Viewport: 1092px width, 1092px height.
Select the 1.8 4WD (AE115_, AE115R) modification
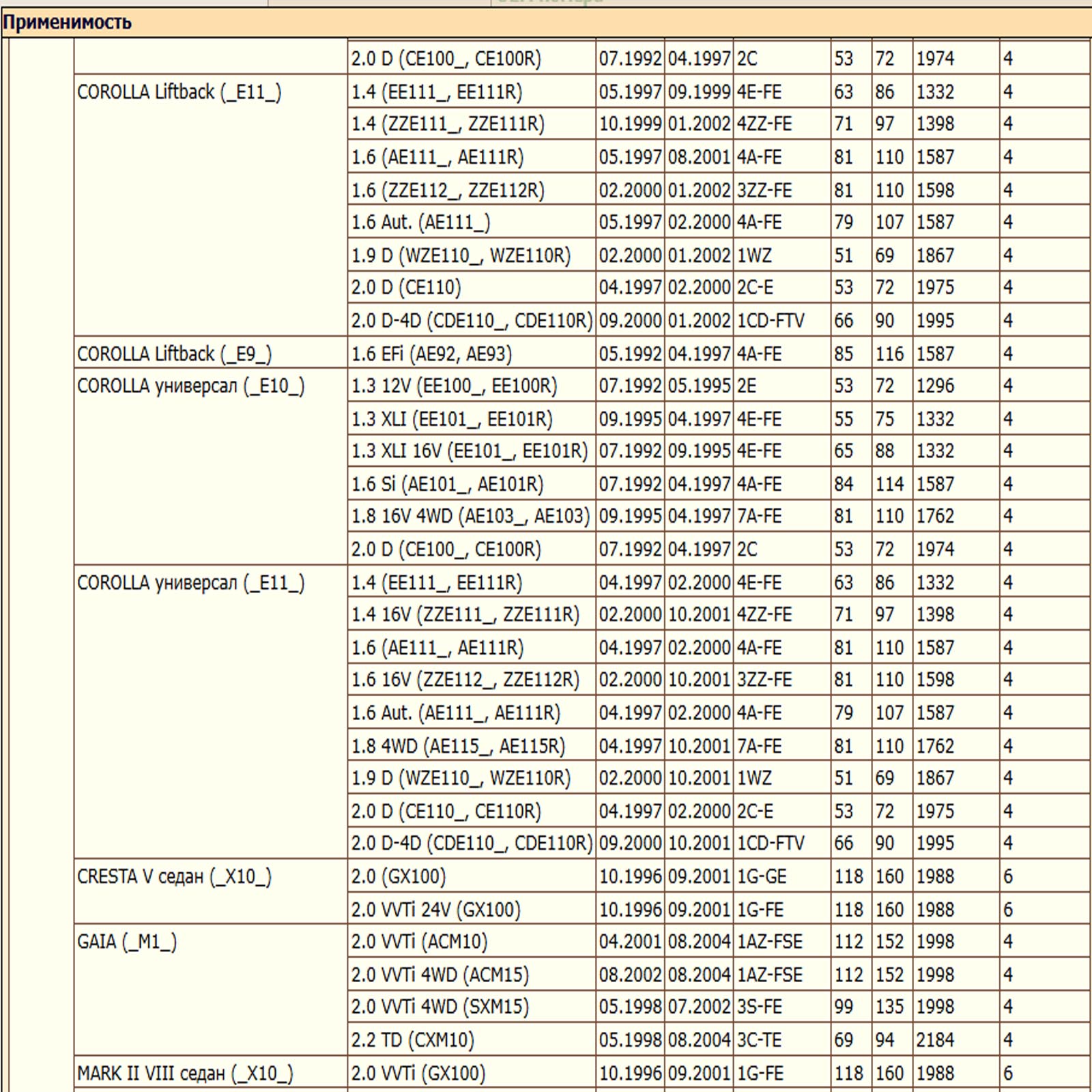(x=458, y=746)
